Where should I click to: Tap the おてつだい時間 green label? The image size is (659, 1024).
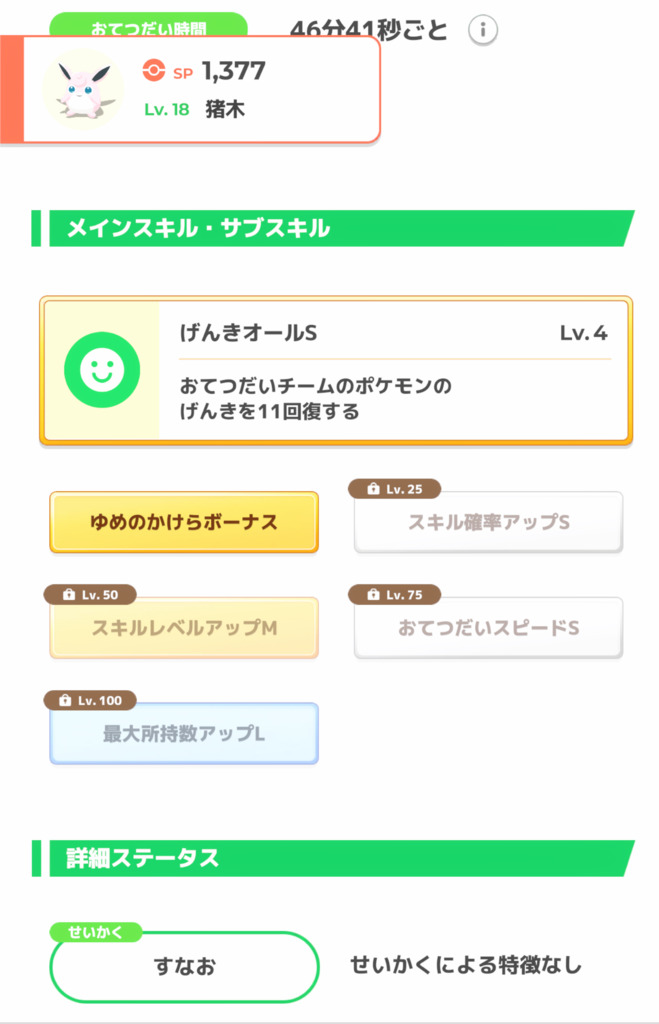pyautogui.click(x=148, y=26)
